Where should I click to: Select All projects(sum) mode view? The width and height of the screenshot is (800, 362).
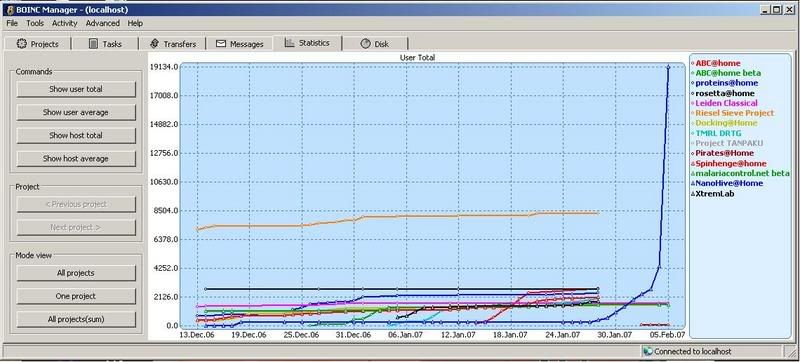[76, 320]
